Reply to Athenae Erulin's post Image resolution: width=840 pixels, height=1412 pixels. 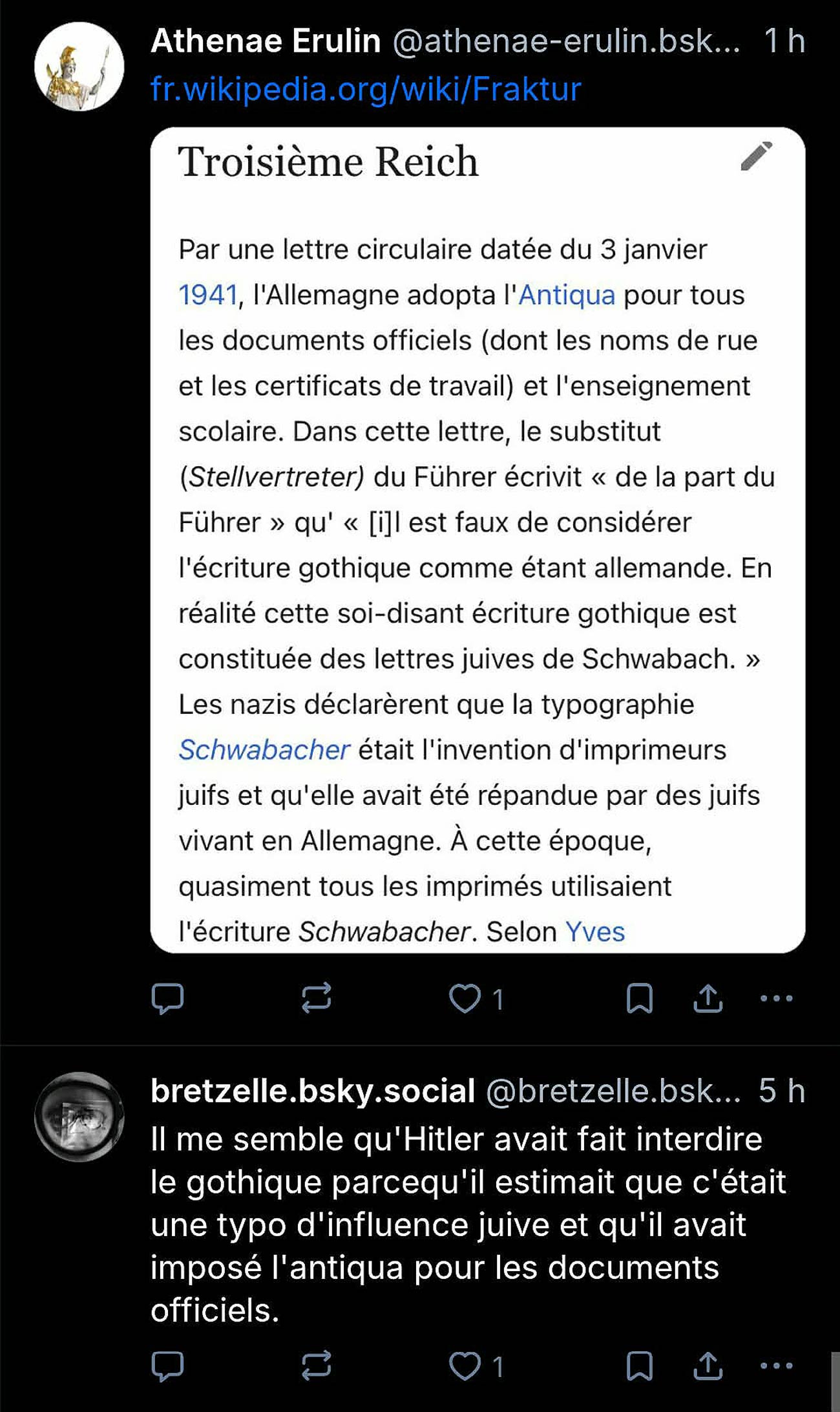[167, 998]
